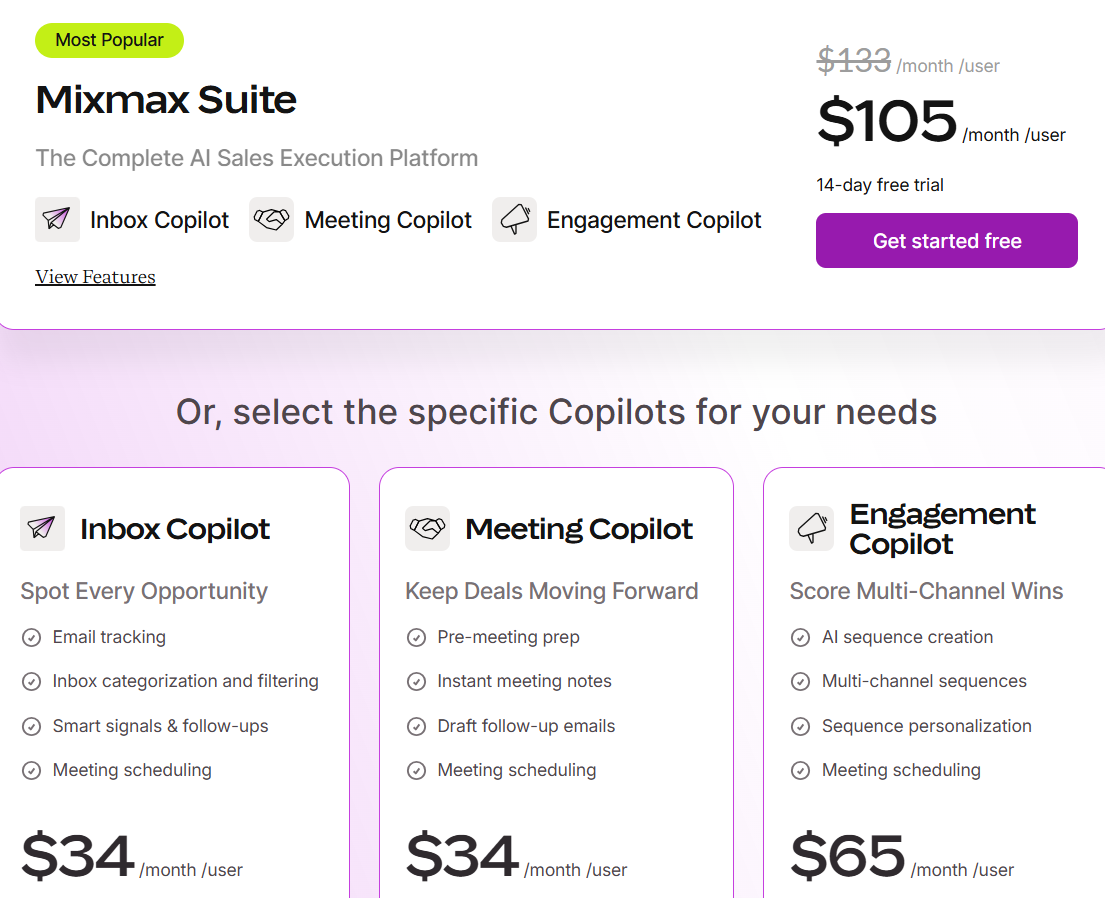Toggle the check next to Smart signals & follow-ups

[x=31, y=726]
